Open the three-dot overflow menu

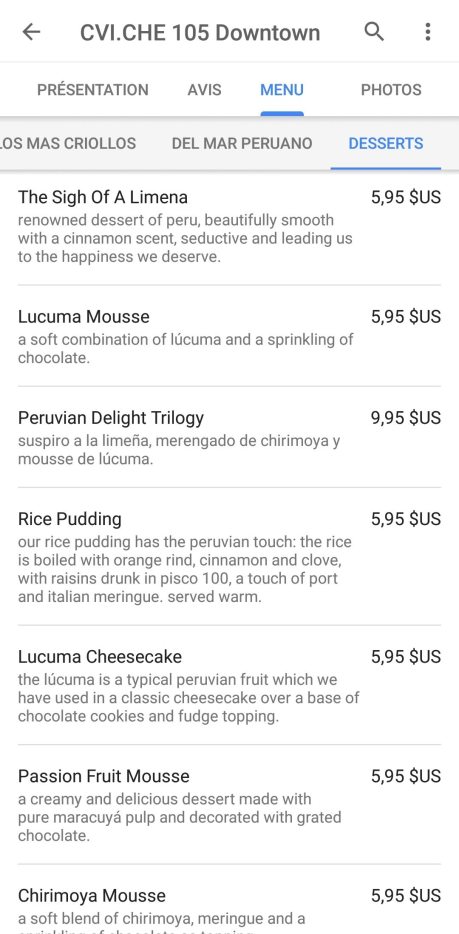427,32
